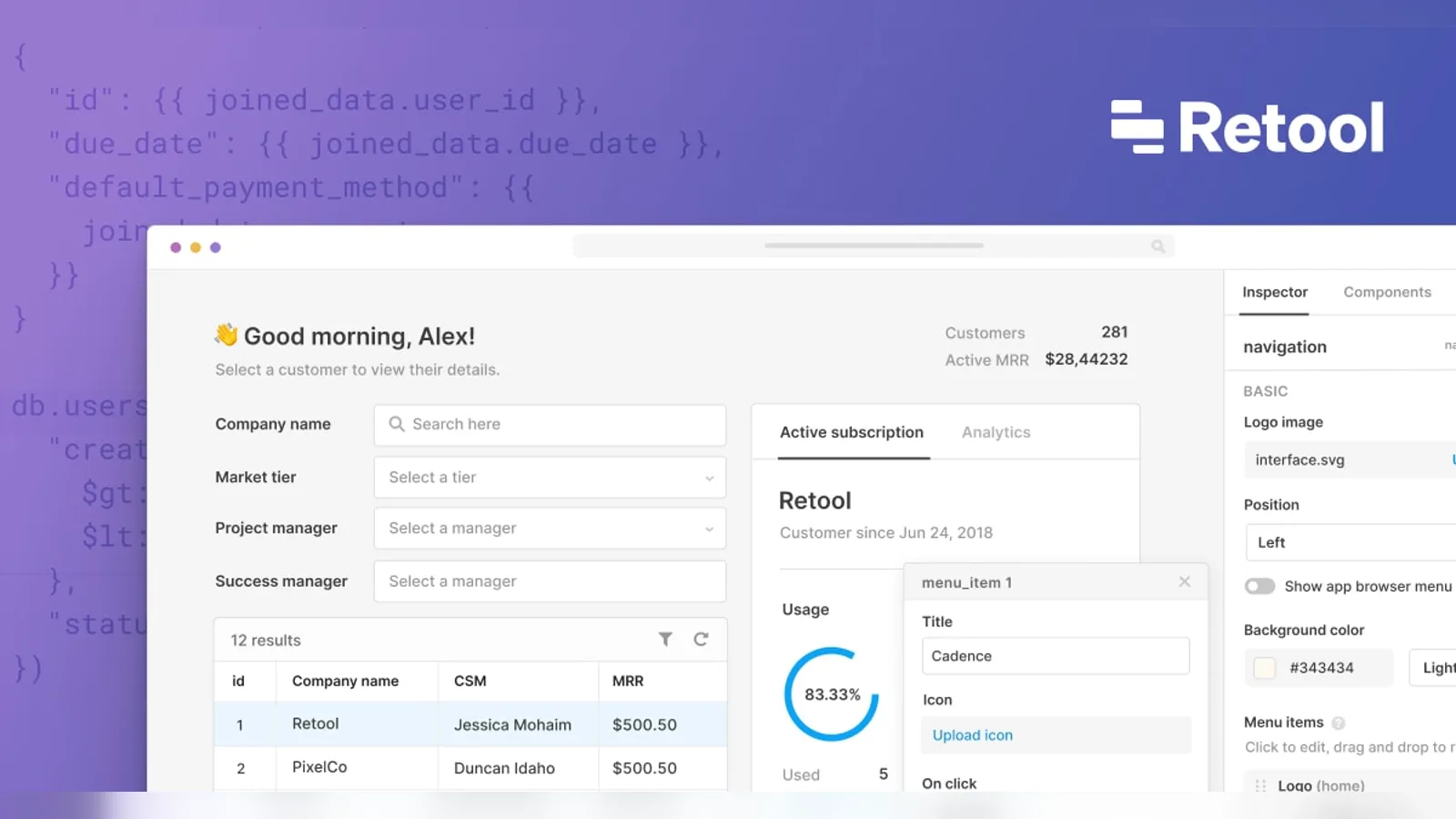This screenshot has width=1456, height=819.
Task: Click the #343434 color value field
Action: [x=1321, y=668]
